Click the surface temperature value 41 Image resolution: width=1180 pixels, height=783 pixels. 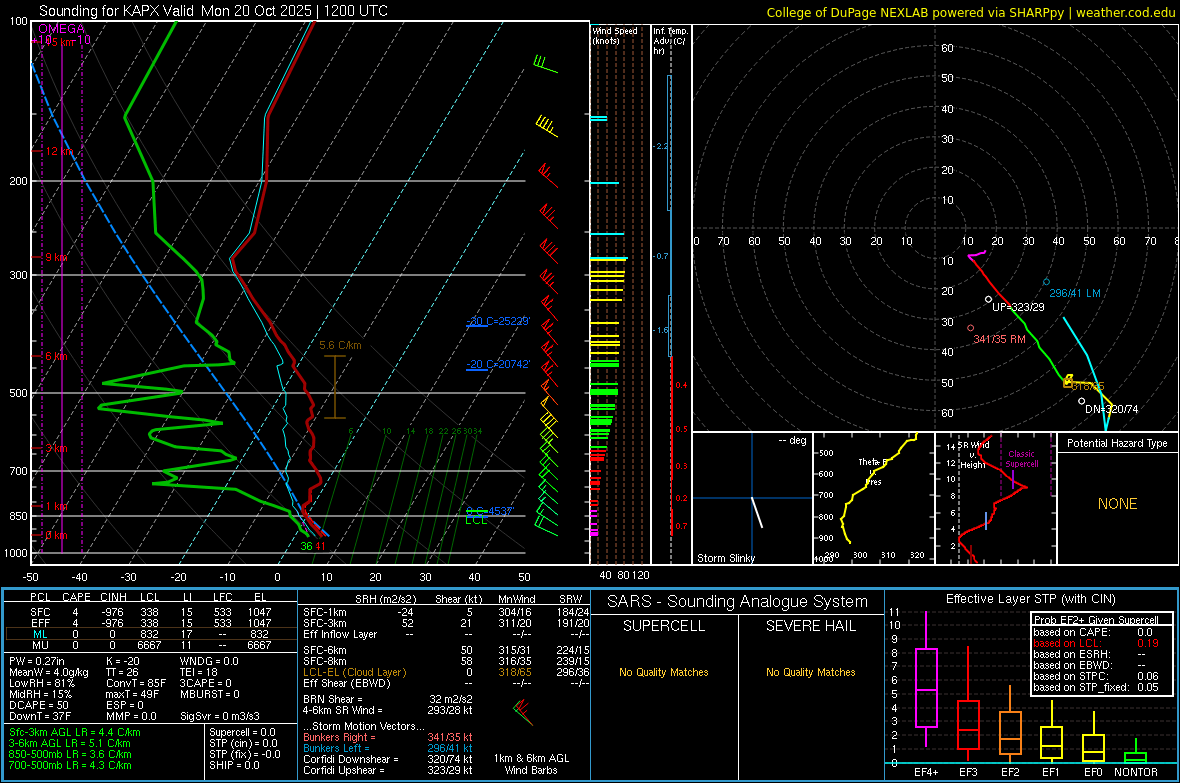tap(320, 546)
